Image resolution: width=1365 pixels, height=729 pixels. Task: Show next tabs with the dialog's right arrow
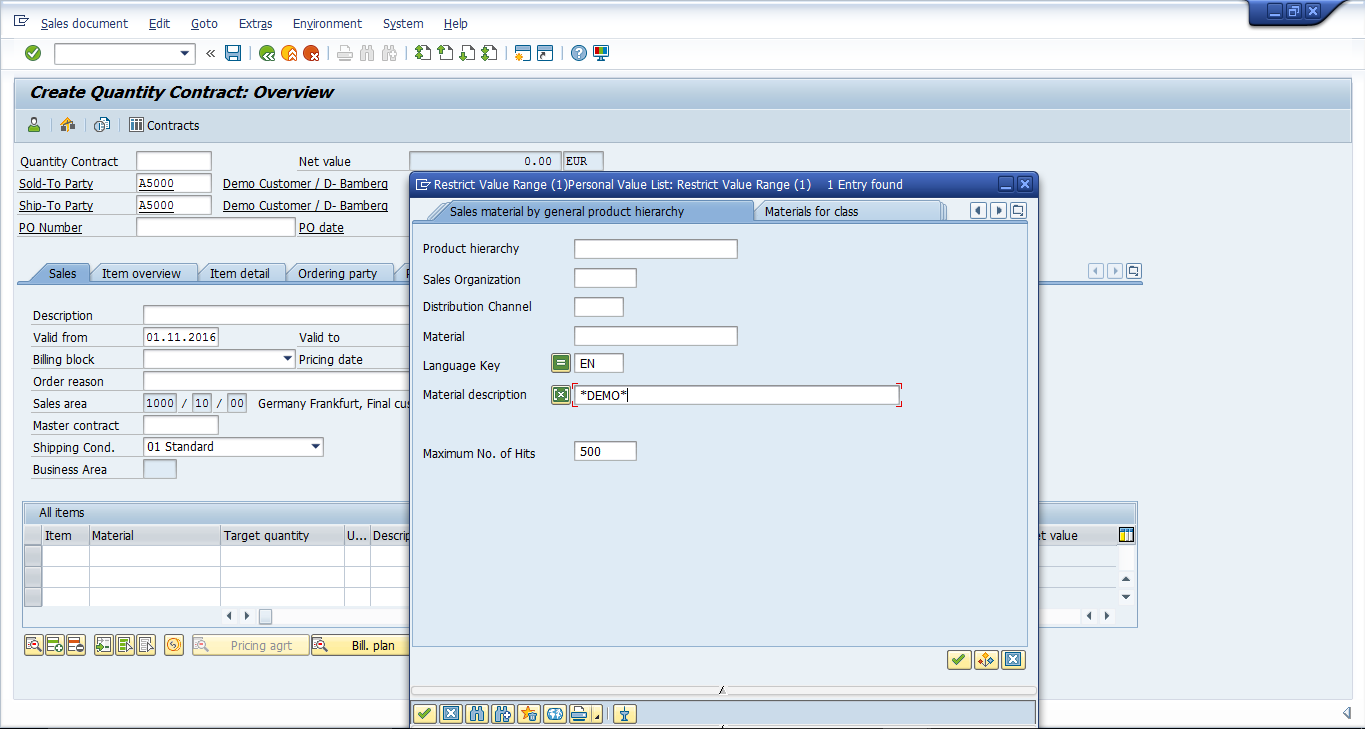click(x=998, y=211)
